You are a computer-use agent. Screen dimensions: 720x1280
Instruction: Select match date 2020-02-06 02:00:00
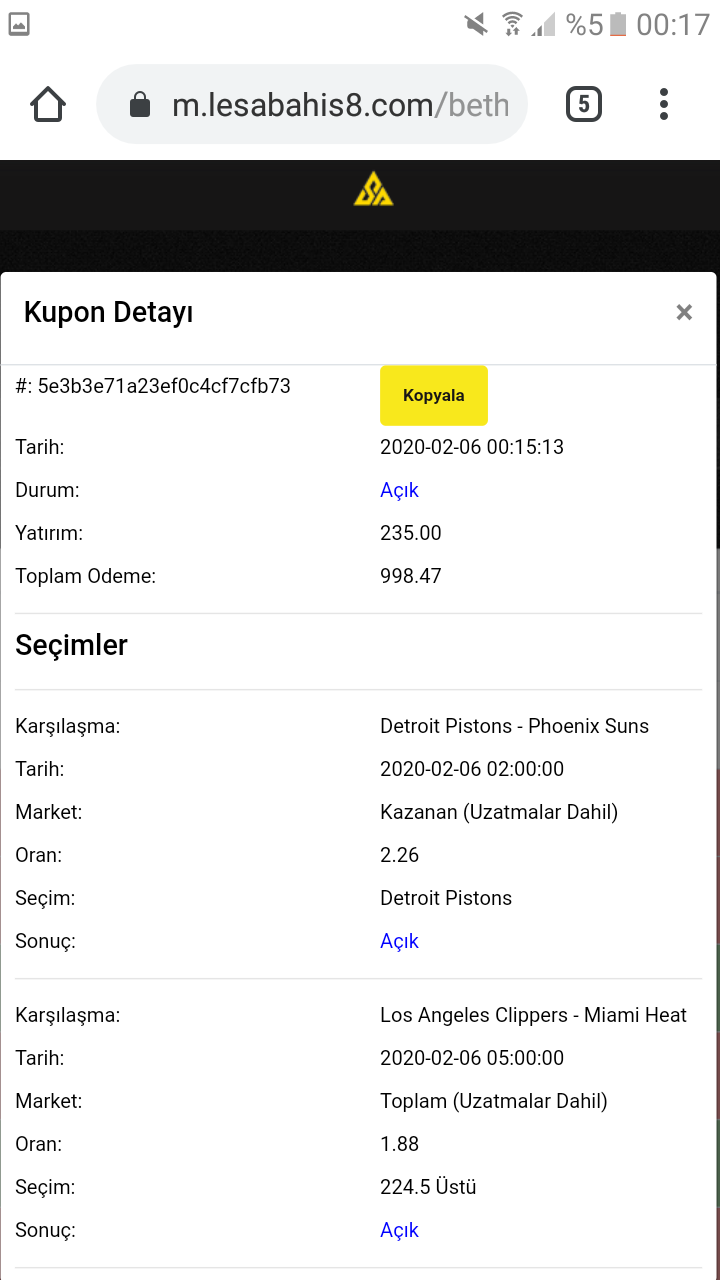pyautogui.click(x=472, y=769)
